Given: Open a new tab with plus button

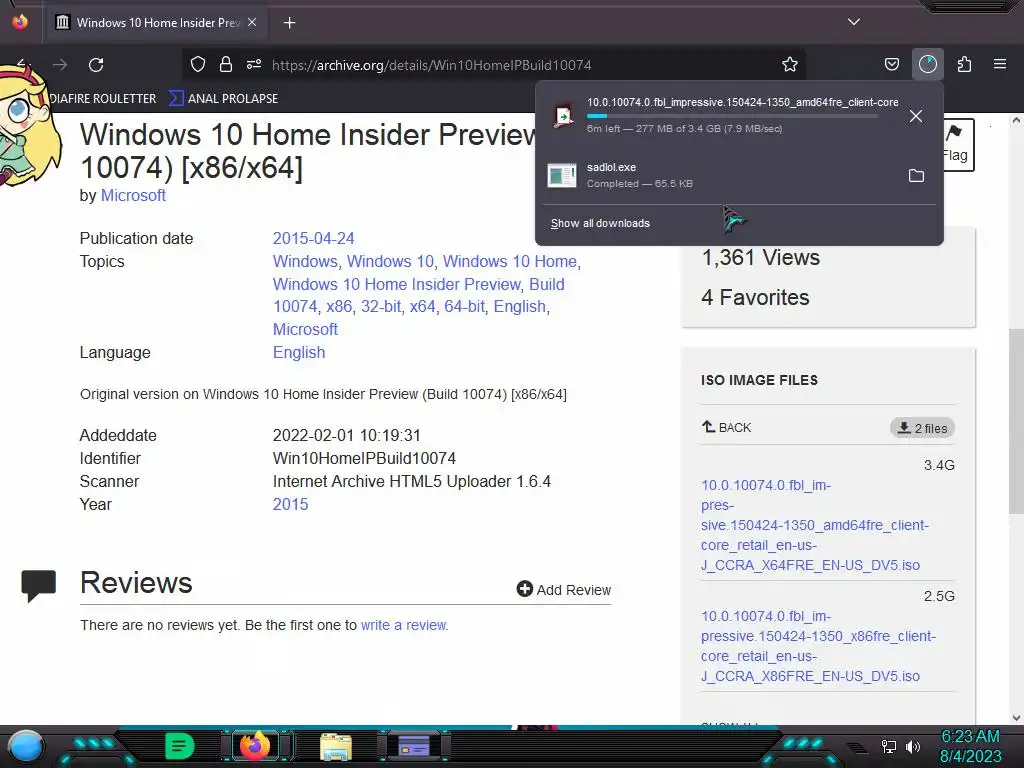Looking at the screenshot, I should [x=289, y=23].
